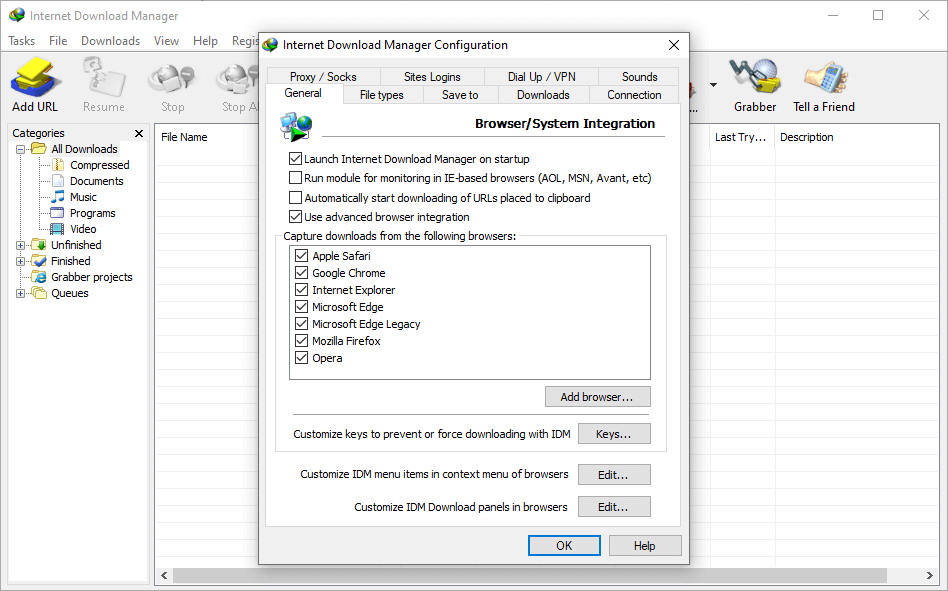Expand the Unfinished tree node

pos(21,245)
